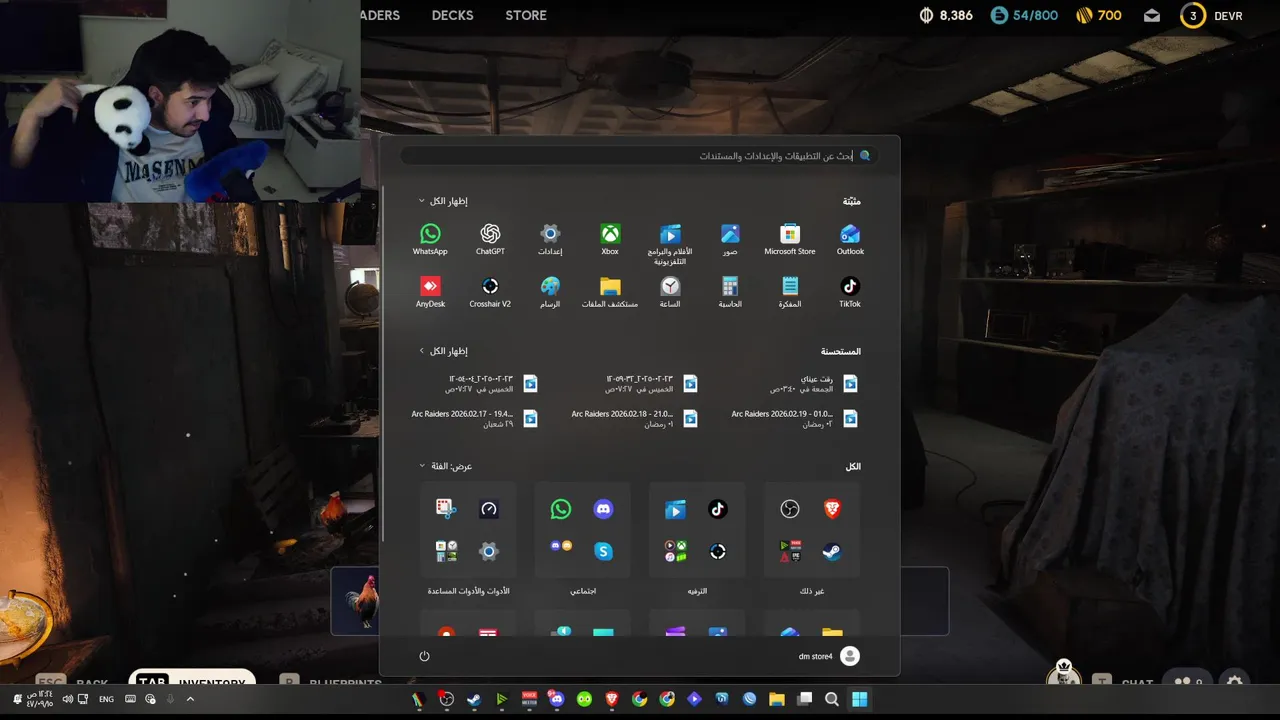Open the pinned Microsoft Store
Image resolution: width=1280 pixels, height=720 pixels.
point(790,239)
